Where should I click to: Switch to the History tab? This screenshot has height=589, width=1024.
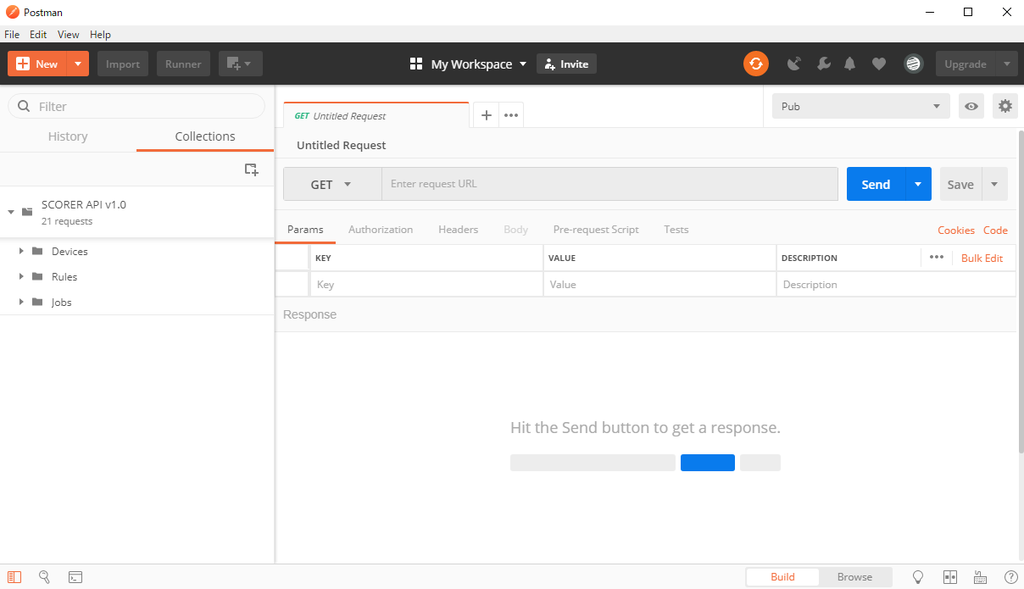click(x=68, y=136)
